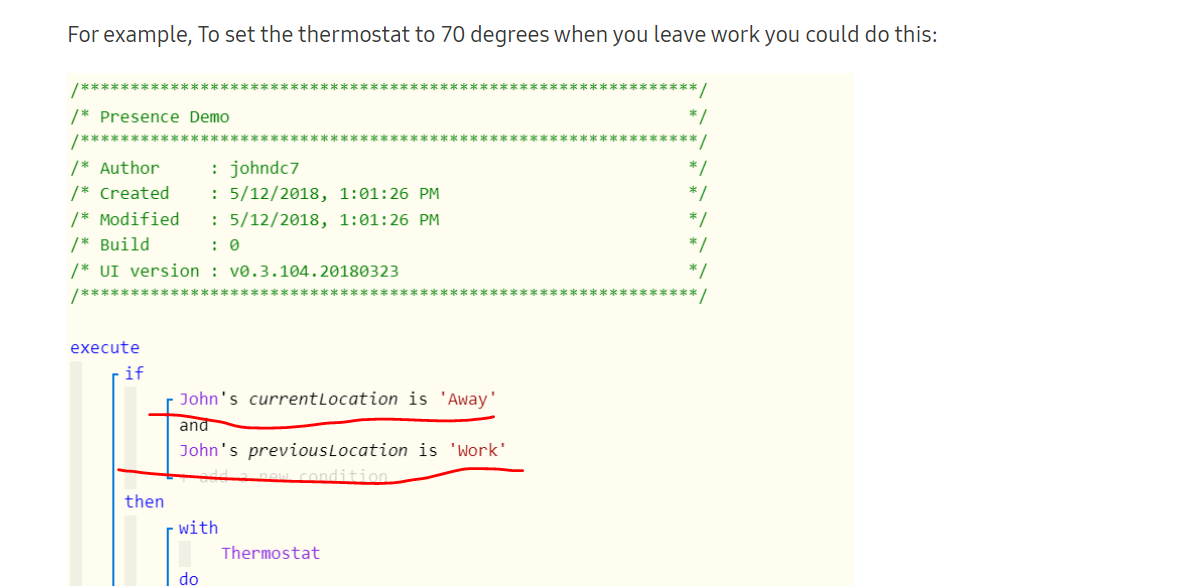This screenshot has height=586, width=1190.
Task: Click the UI version v0.3.104.20180323 text
Action: pos(314,271)
